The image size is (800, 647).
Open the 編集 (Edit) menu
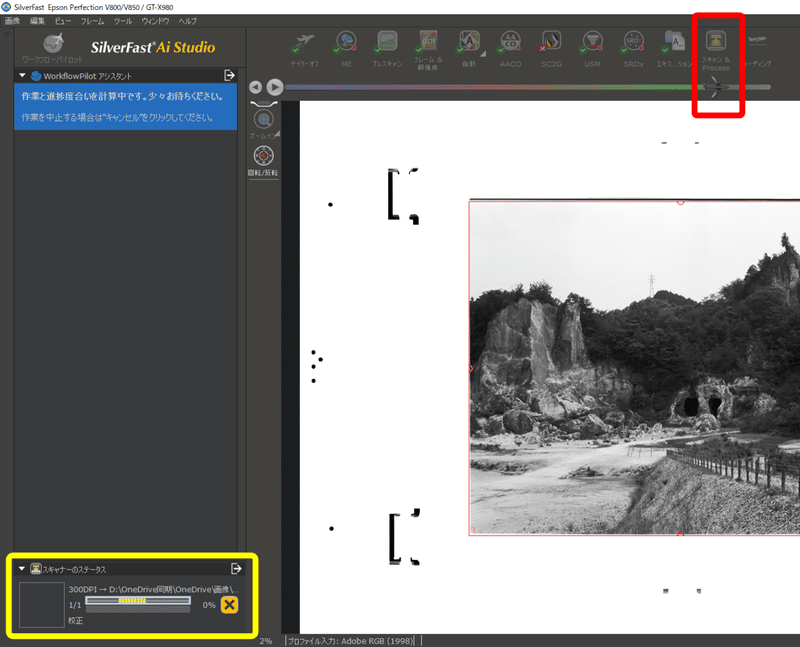click(37, 21)
